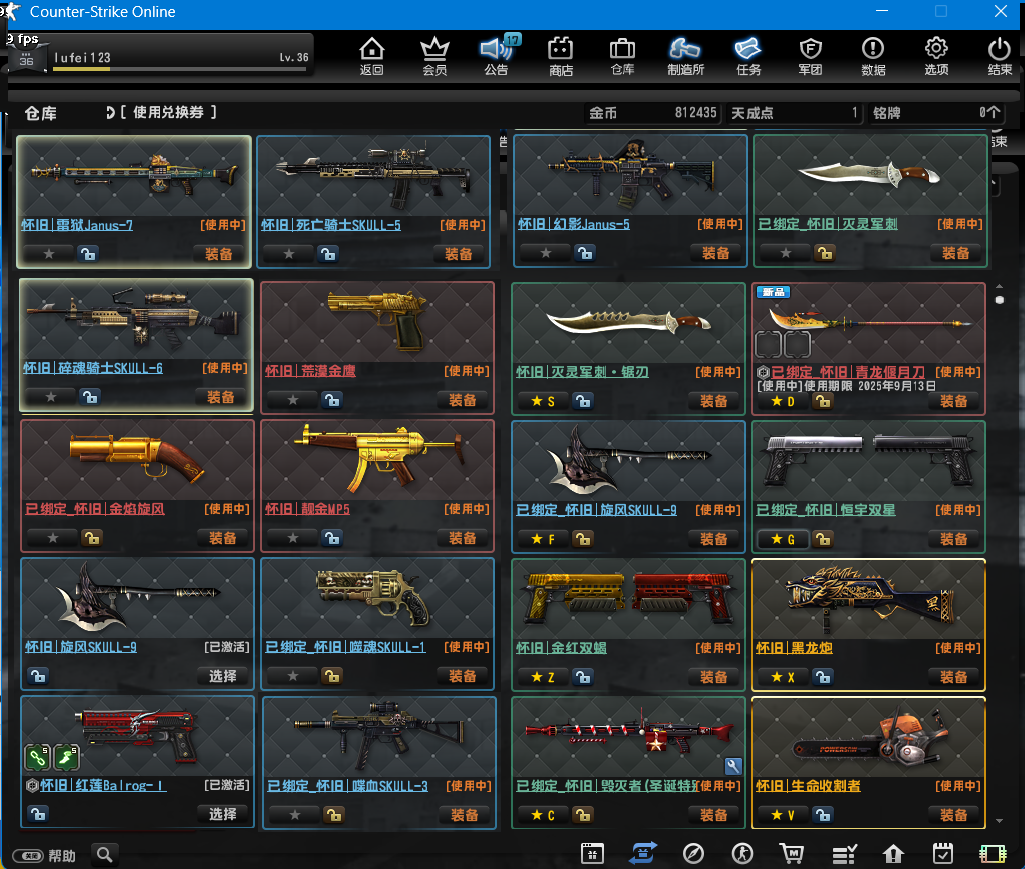The width and height of the screenshot is (1025, 869).
Task: Click the 铭牌 nameplate count field
Action: tap(937, 113)
